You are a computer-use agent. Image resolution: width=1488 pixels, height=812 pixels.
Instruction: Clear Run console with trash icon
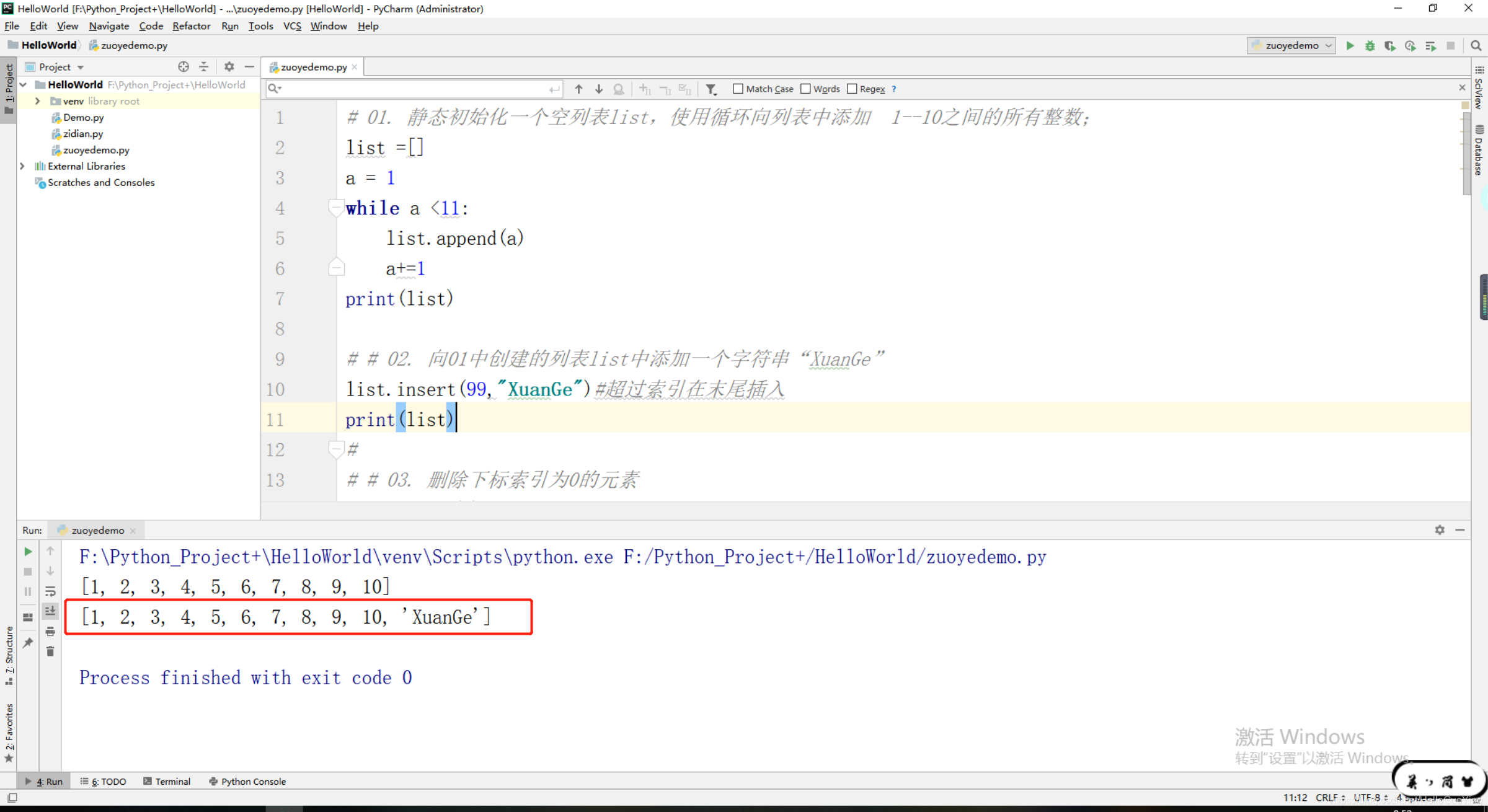point(50,651)
